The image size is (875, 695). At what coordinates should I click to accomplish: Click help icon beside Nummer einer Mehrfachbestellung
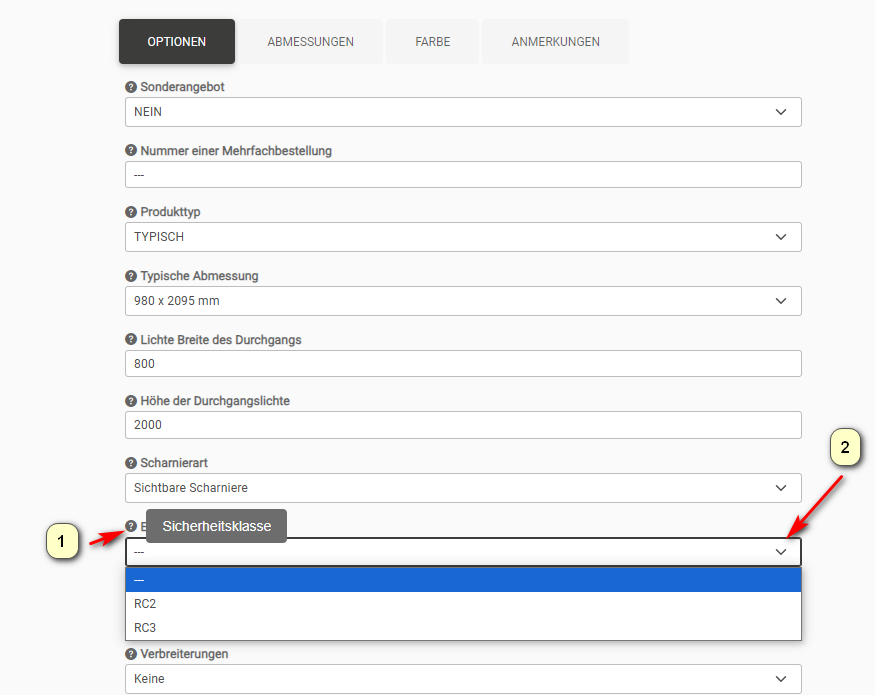click(131, 151)
